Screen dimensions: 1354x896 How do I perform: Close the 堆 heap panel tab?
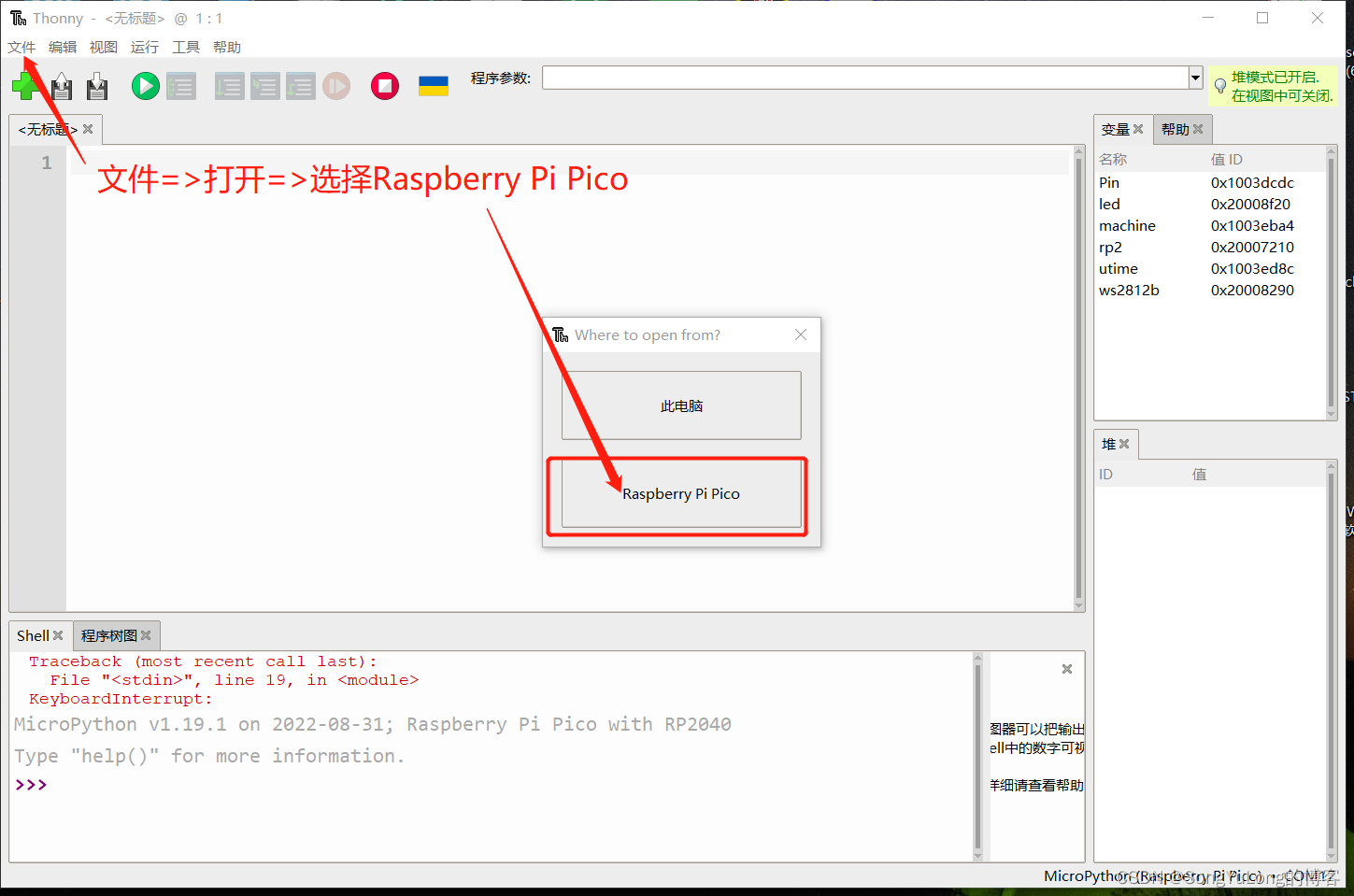(1124, 444)
